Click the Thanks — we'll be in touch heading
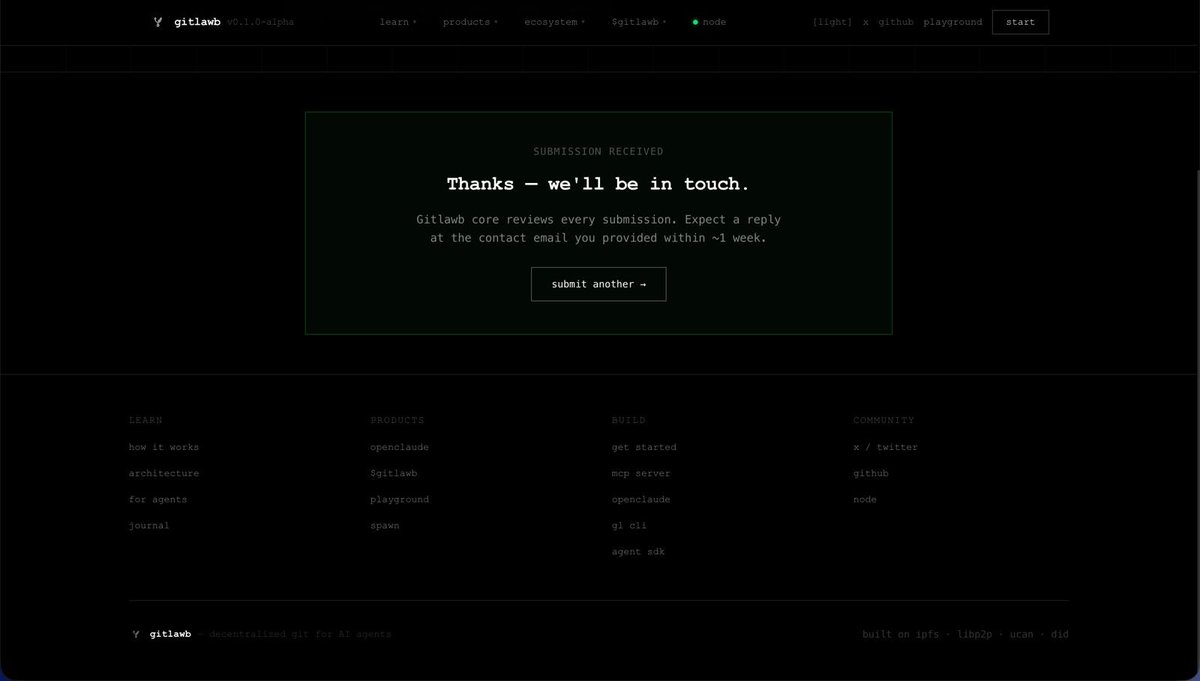 598,184
